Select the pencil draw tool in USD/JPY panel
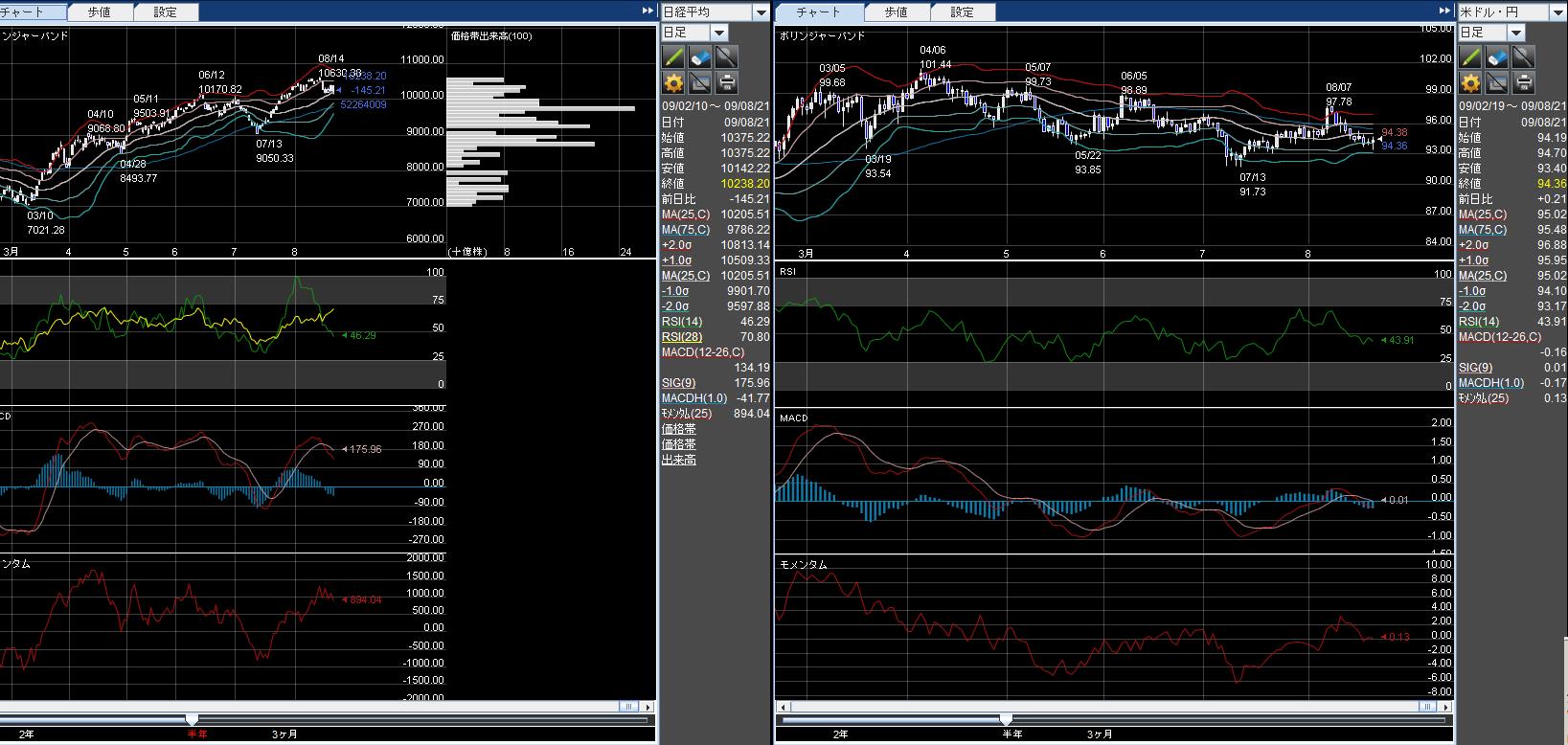Screen dimensions: 1568x745 coord(1470,56)
